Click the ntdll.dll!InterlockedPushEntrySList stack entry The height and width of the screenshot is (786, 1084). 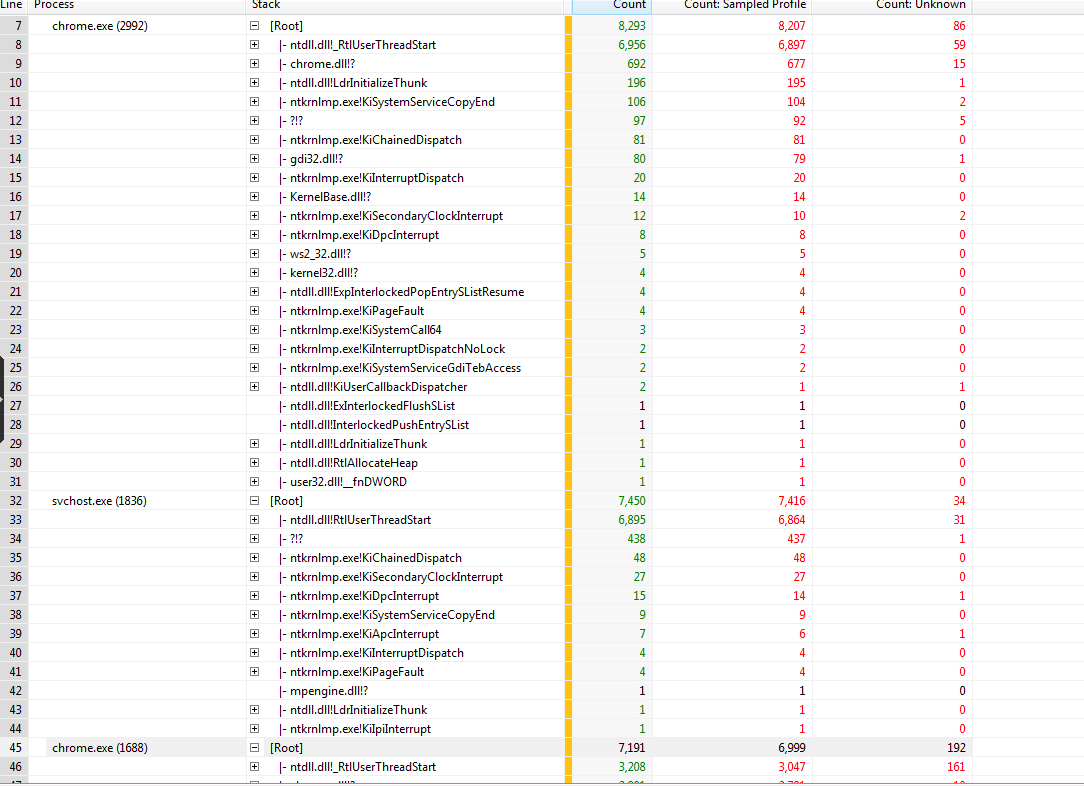[379, 425]
